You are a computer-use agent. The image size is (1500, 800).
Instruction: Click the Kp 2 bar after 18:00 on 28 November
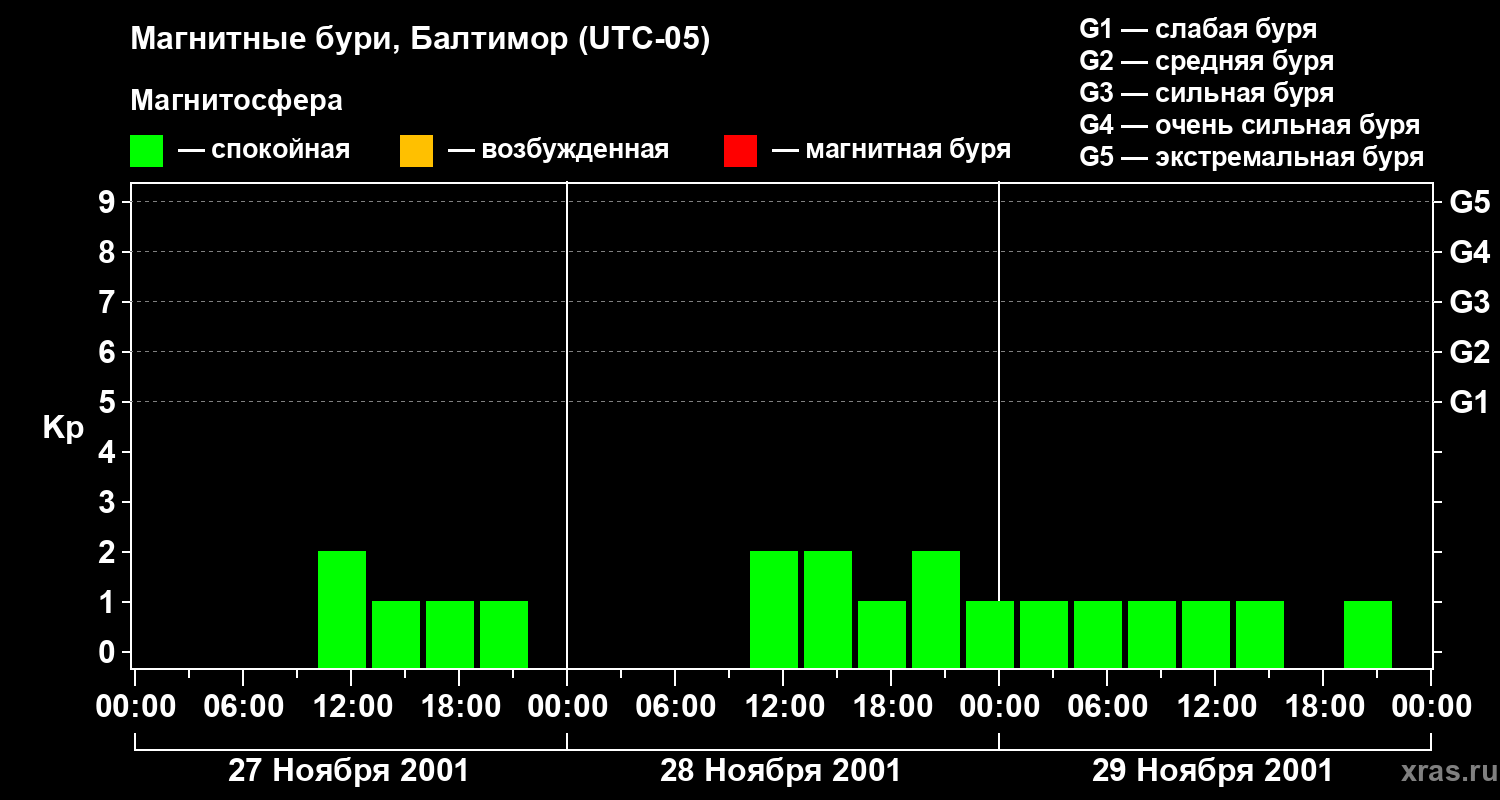click(936, 609)
